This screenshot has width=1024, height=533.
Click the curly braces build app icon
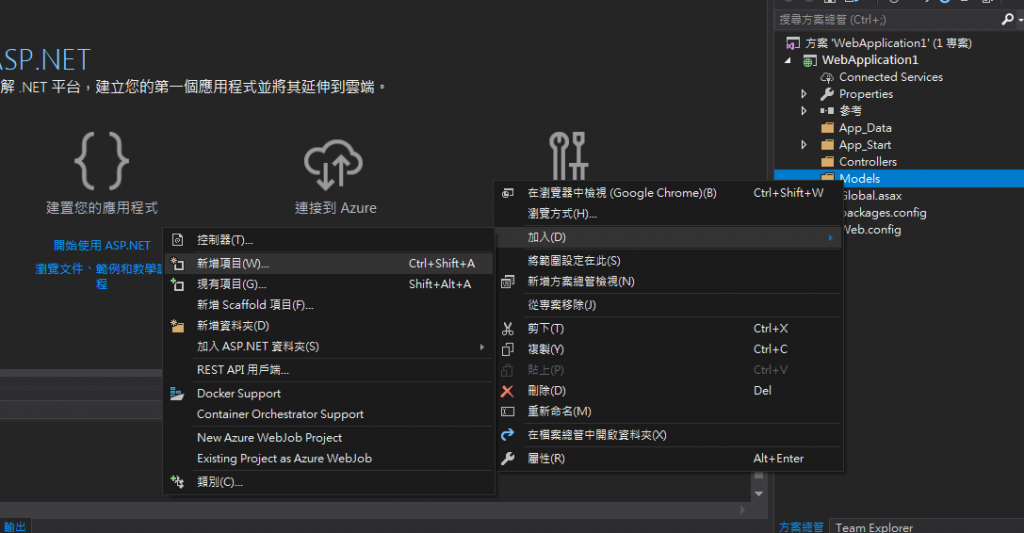tap(101, 161)
